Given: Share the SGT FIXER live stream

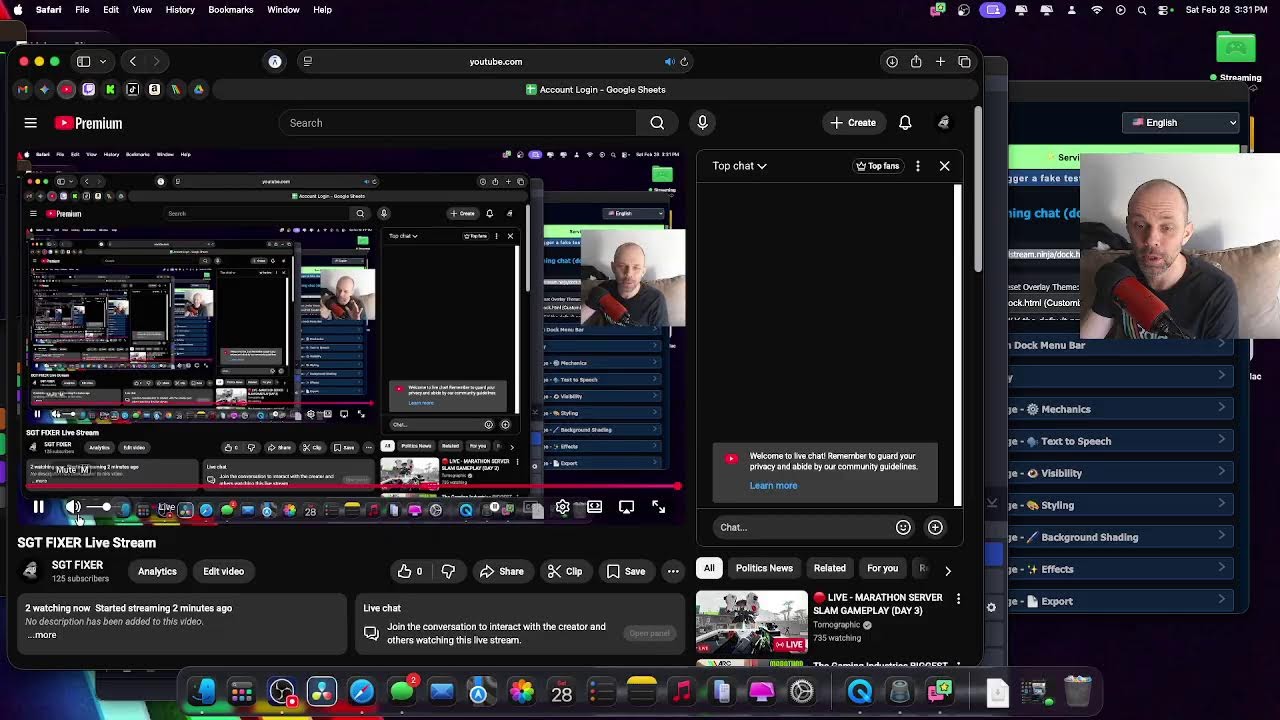Looking at the screenshot, I should (501, 571).
